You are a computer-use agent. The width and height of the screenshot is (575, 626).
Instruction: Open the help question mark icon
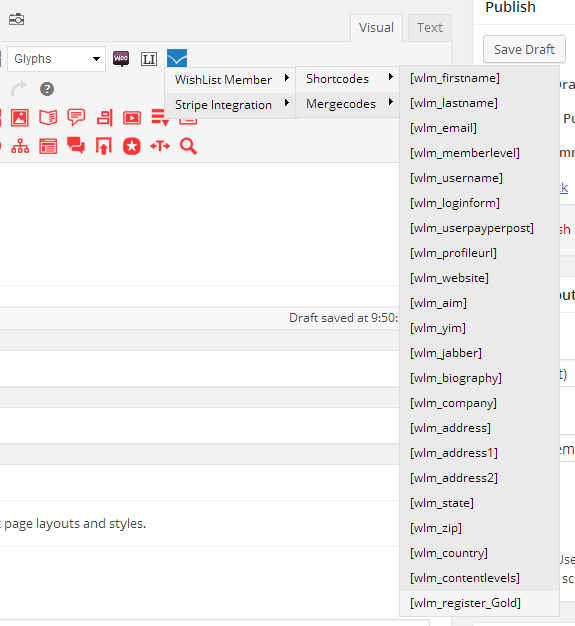(47, 89)
